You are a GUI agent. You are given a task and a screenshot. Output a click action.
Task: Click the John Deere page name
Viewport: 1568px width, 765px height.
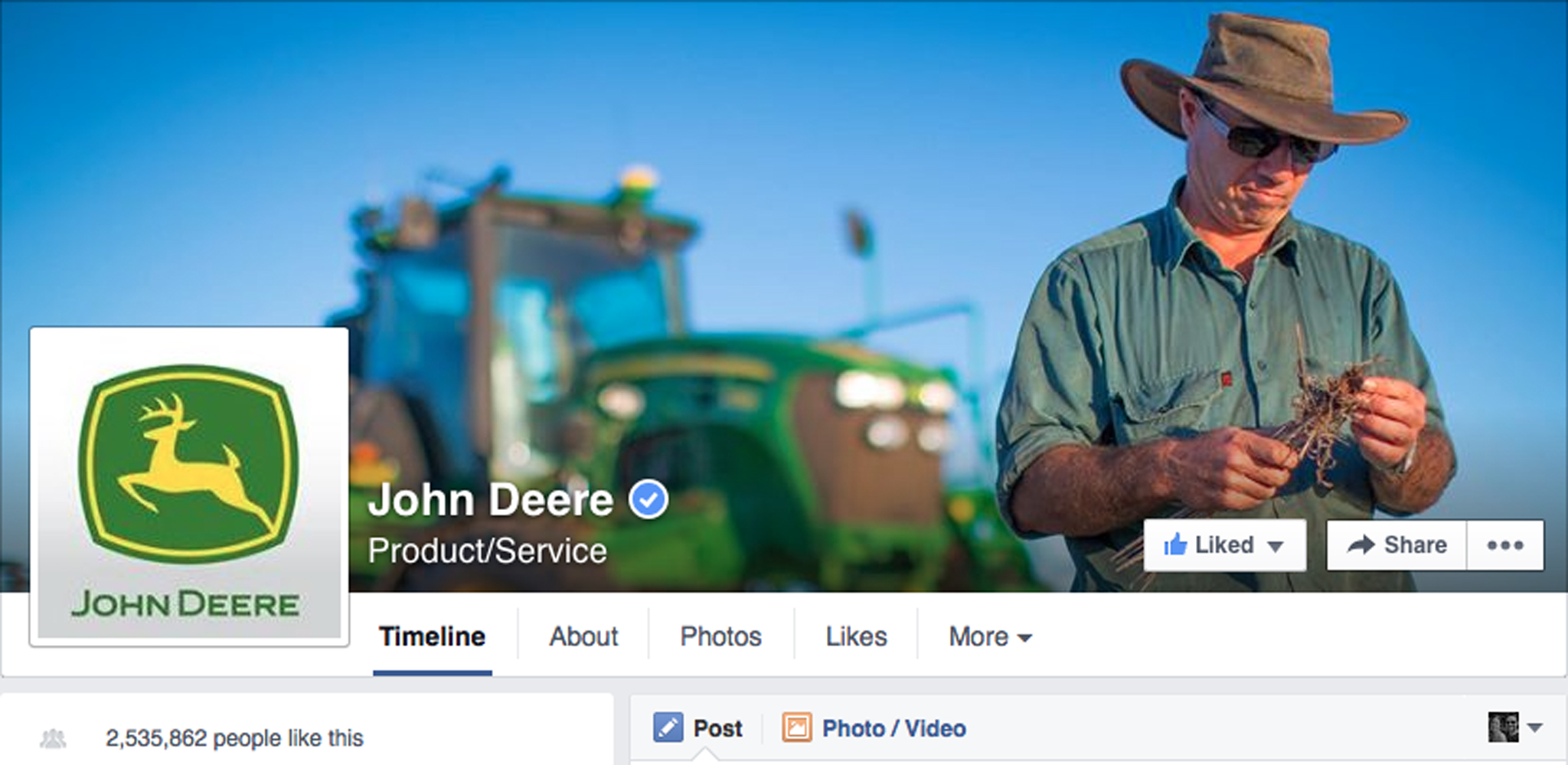click(491, 500)
